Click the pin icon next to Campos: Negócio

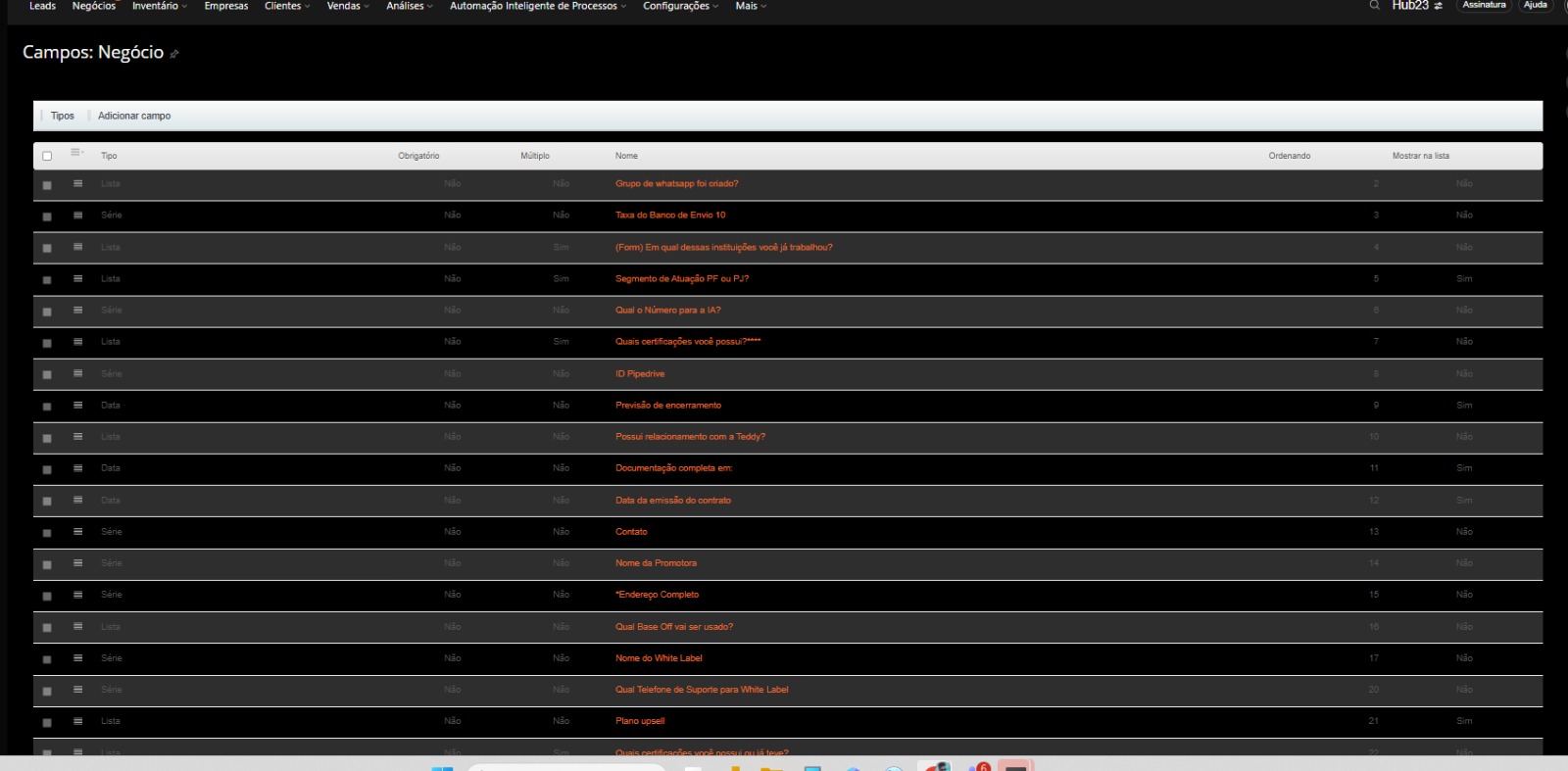[174, 54]
